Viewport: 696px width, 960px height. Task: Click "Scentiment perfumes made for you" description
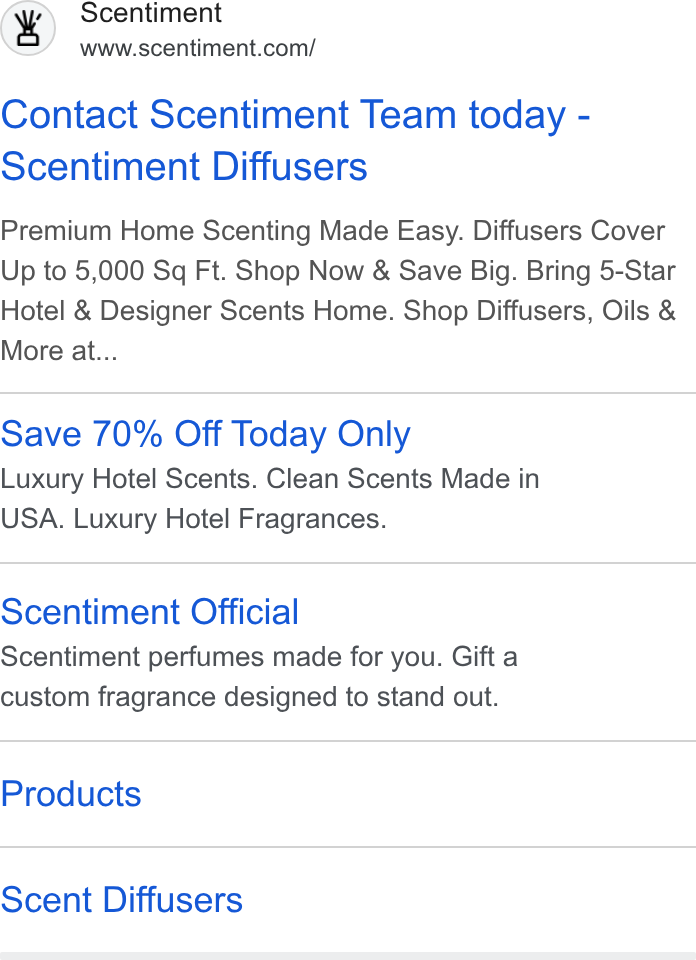[x=221, y=657]
